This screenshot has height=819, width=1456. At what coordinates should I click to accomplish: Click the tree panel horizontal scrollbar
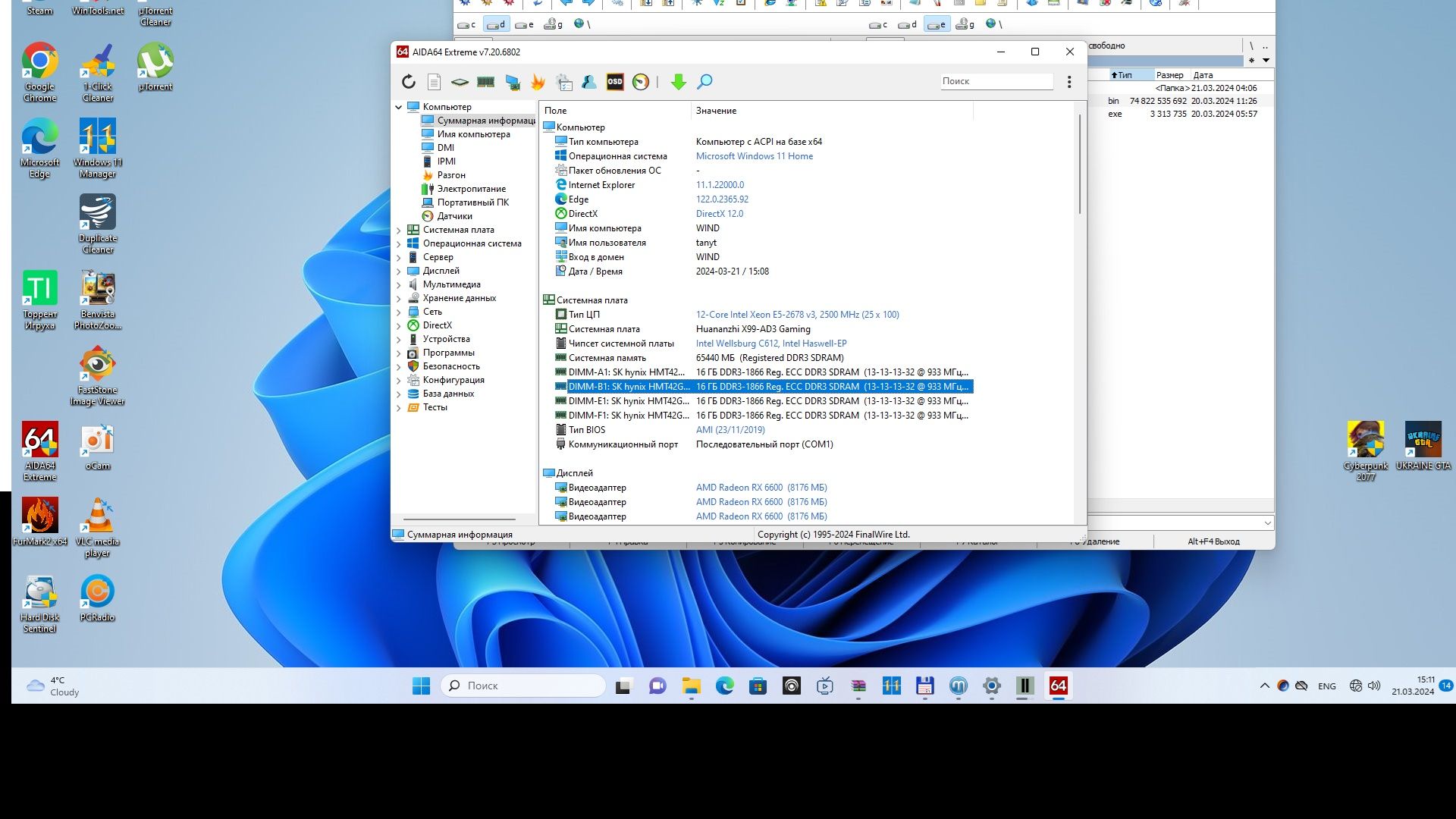pos(460,519)
